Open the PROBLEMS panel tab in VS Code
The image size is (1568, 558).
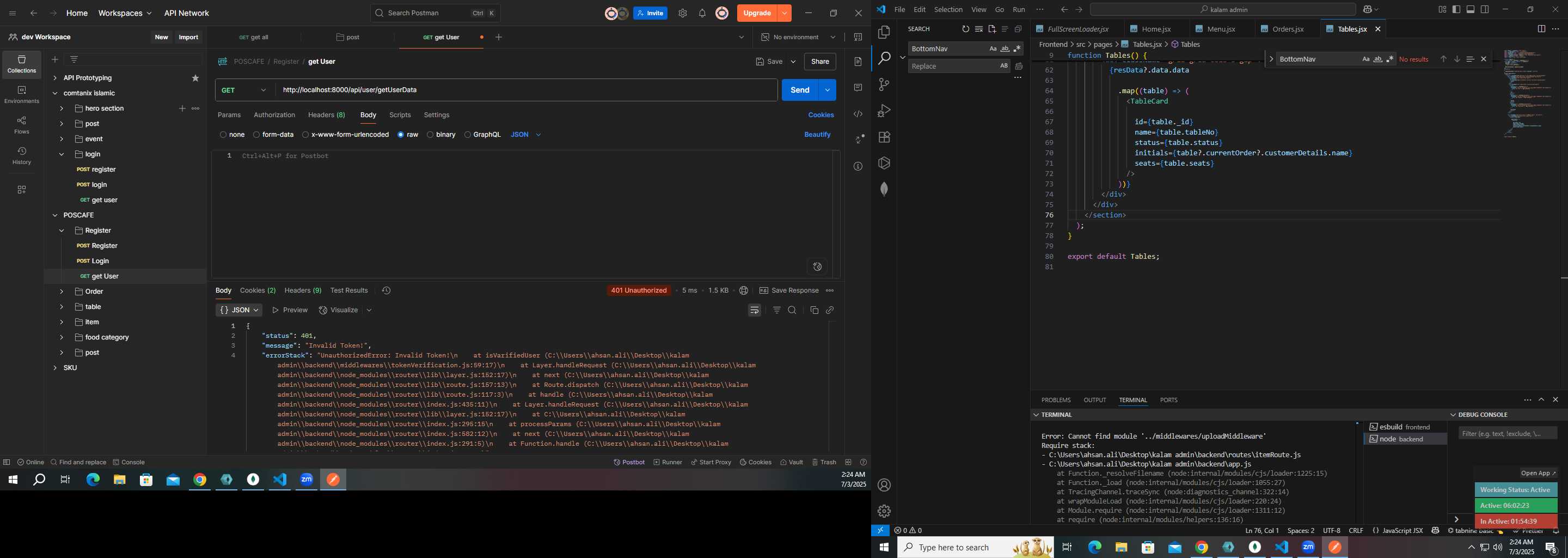(x=1056, y=400)
